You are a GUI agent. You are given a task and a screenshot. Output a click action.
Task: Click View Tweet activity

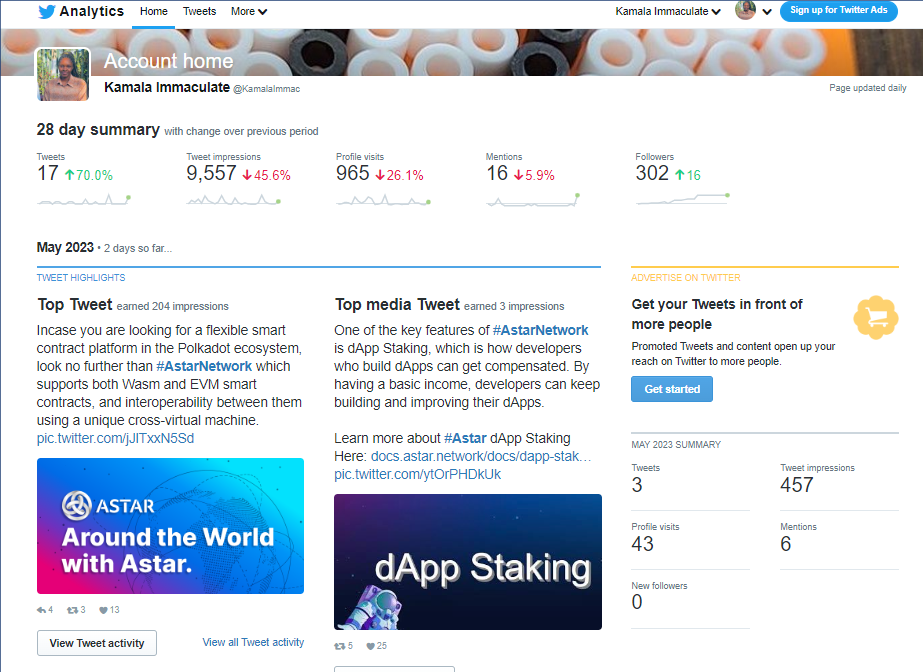click(x=96, y=643)
